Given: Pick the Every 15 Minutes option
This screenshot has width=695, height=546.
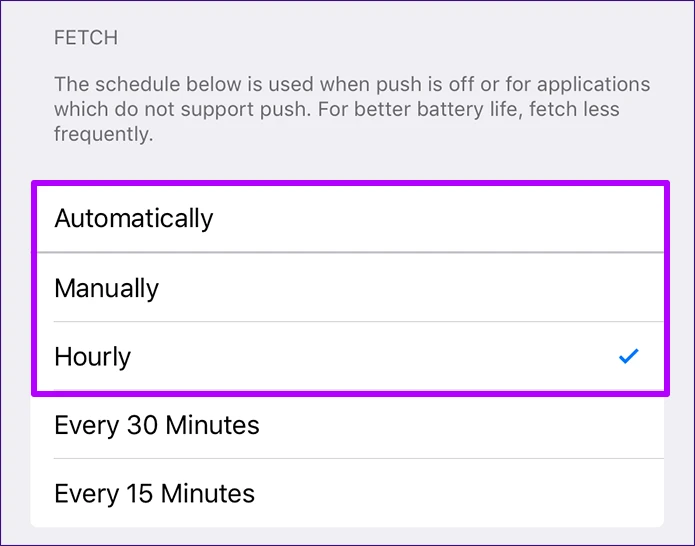Looking at the screenshot, I should [347, 493].
